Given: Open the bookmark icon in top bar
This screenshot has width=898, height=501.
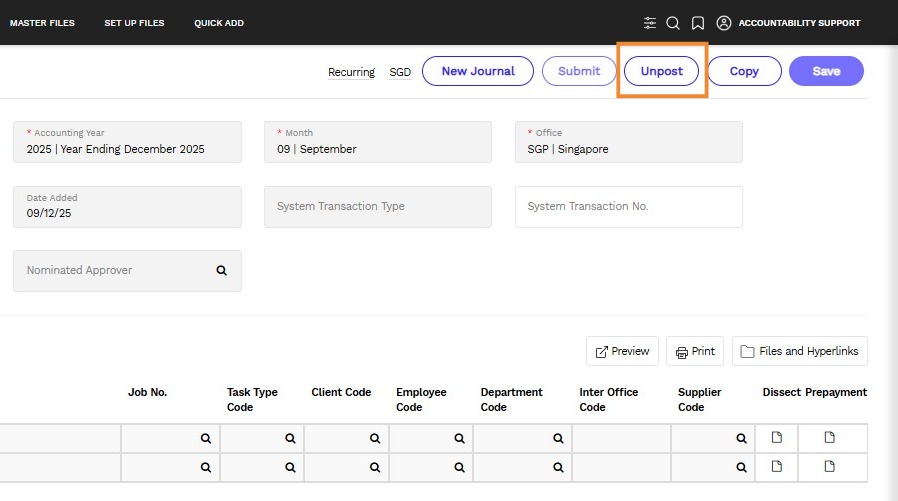Looking at the screenshot, I should [x=698, y=23].
